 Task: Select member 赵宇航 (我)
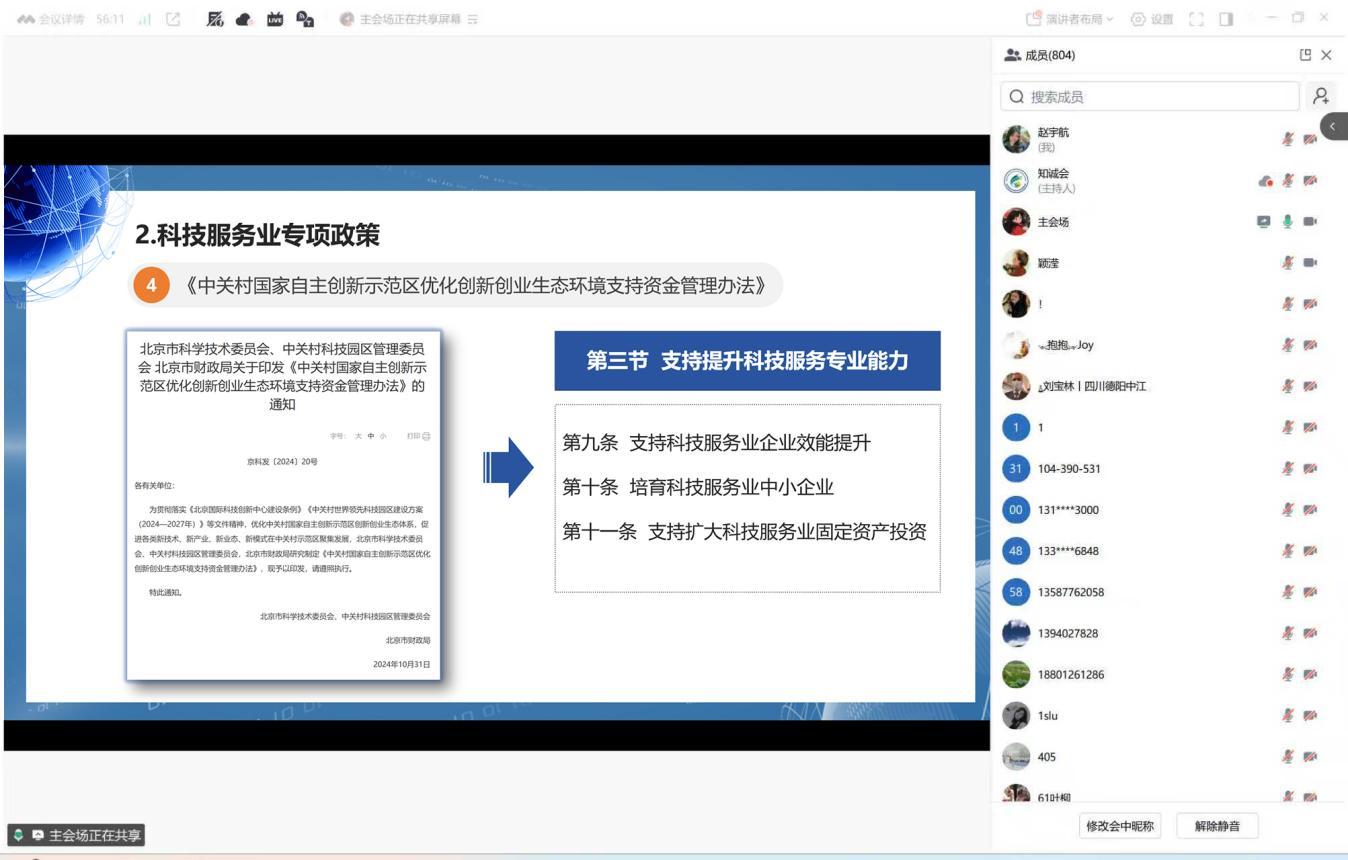click(1168, 139)
